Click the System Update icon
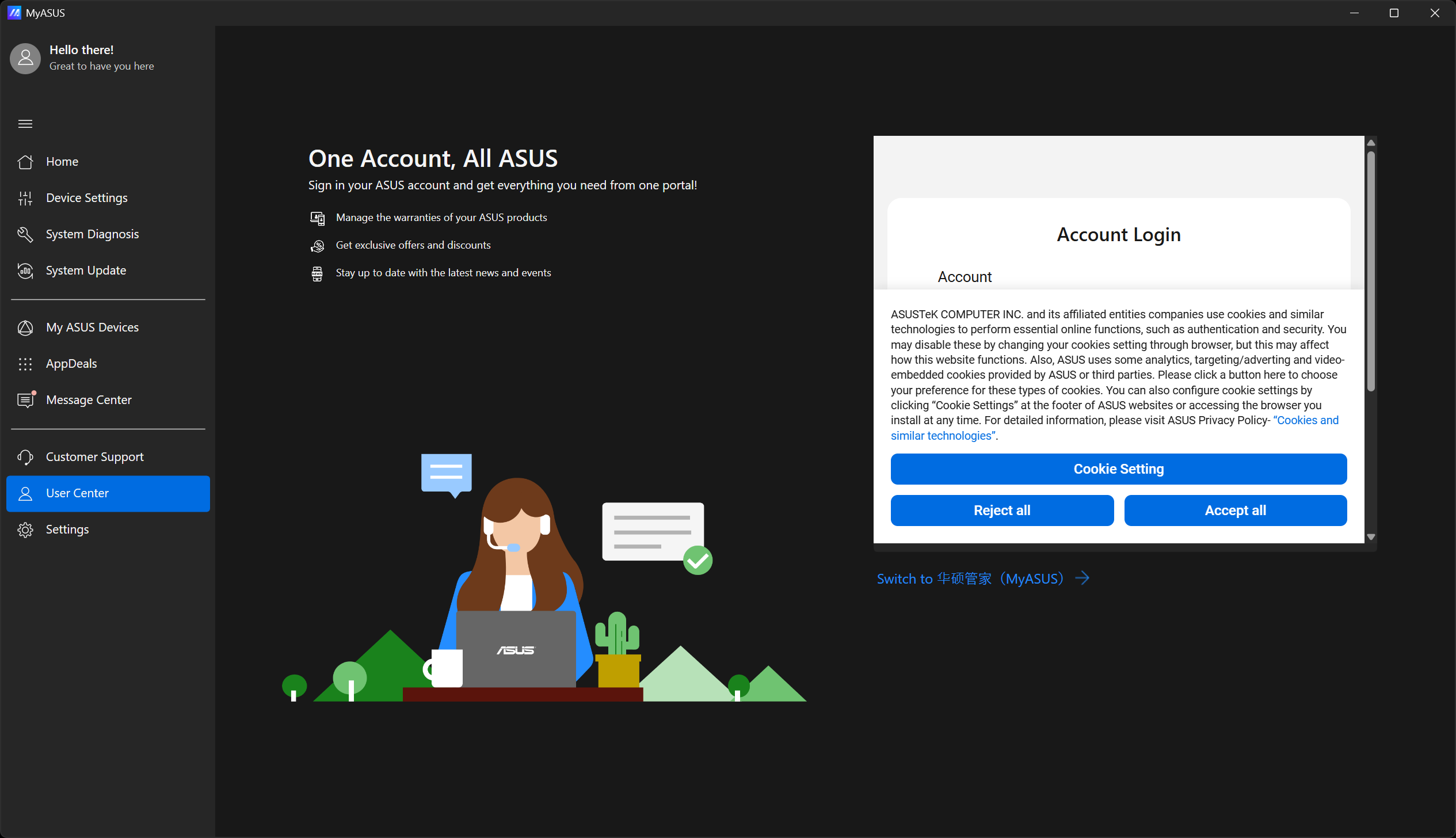Screen dimensions: 1456x838 [25, 271]
